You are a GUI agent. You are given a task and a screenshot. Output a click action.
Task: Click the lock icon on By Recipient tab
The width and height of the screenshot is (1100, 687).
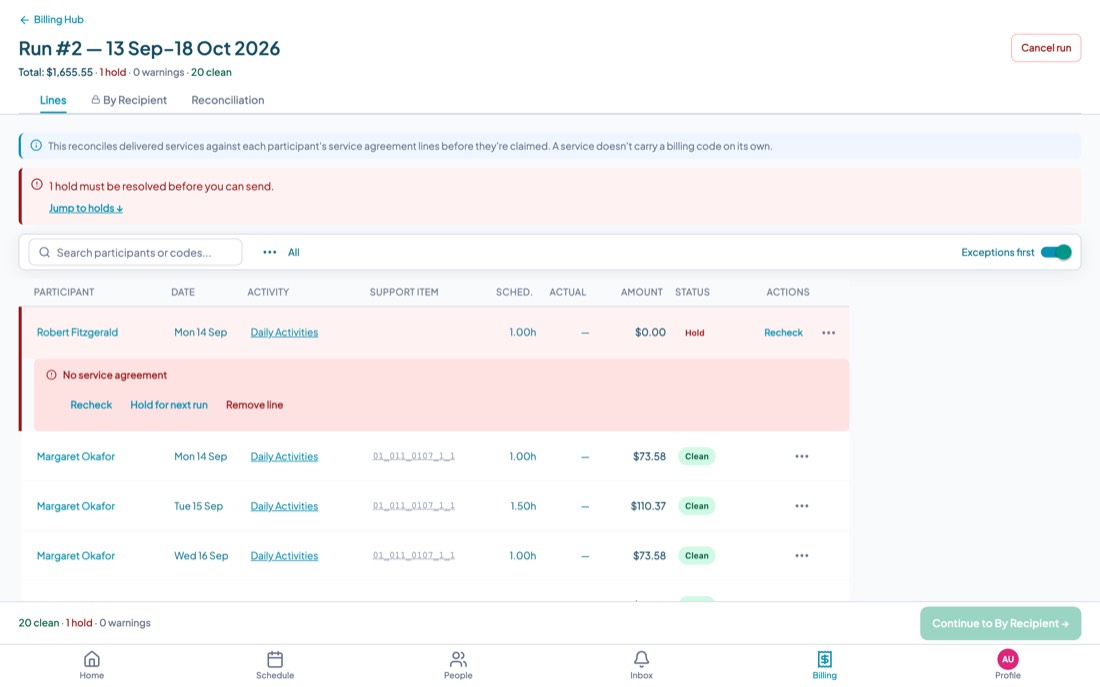(x=95, y=100)
